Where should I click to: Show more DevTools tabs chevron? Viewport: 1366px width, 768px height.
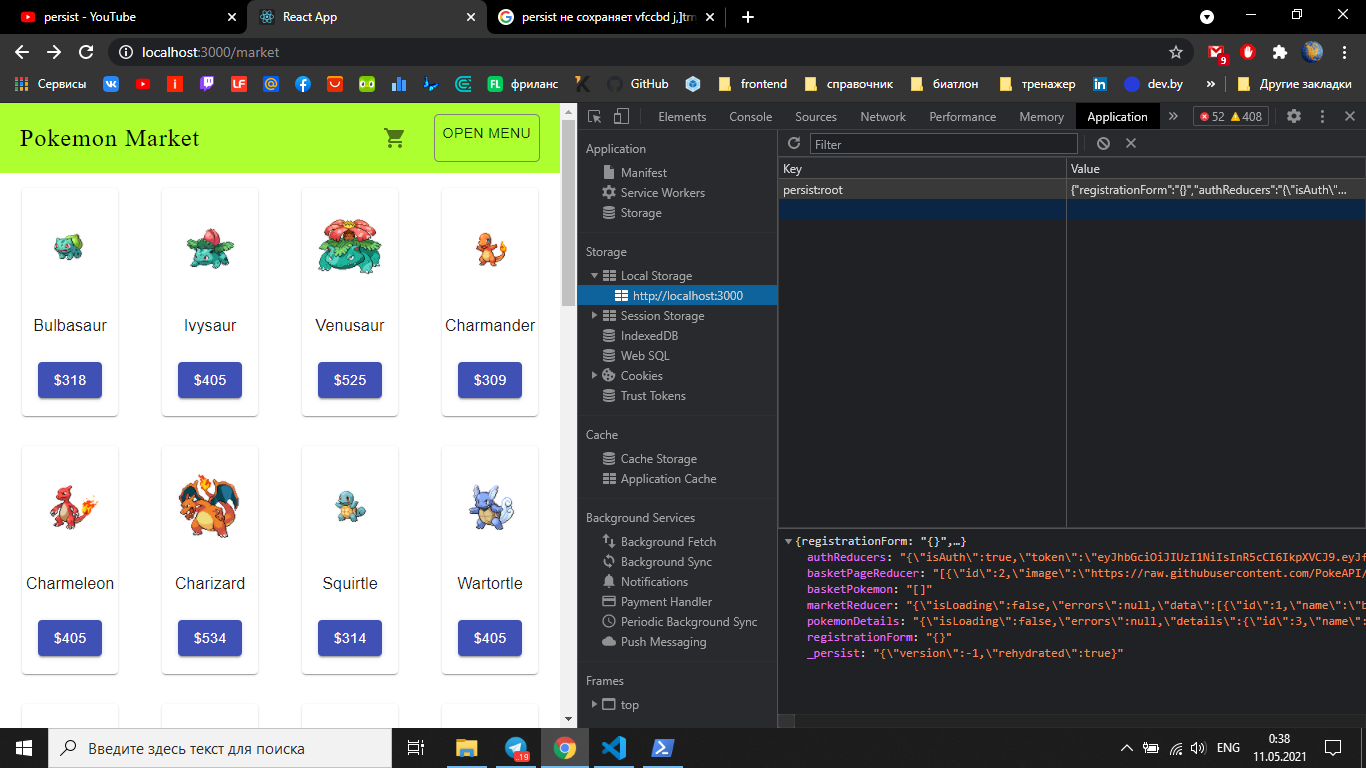click(1173, 117)
